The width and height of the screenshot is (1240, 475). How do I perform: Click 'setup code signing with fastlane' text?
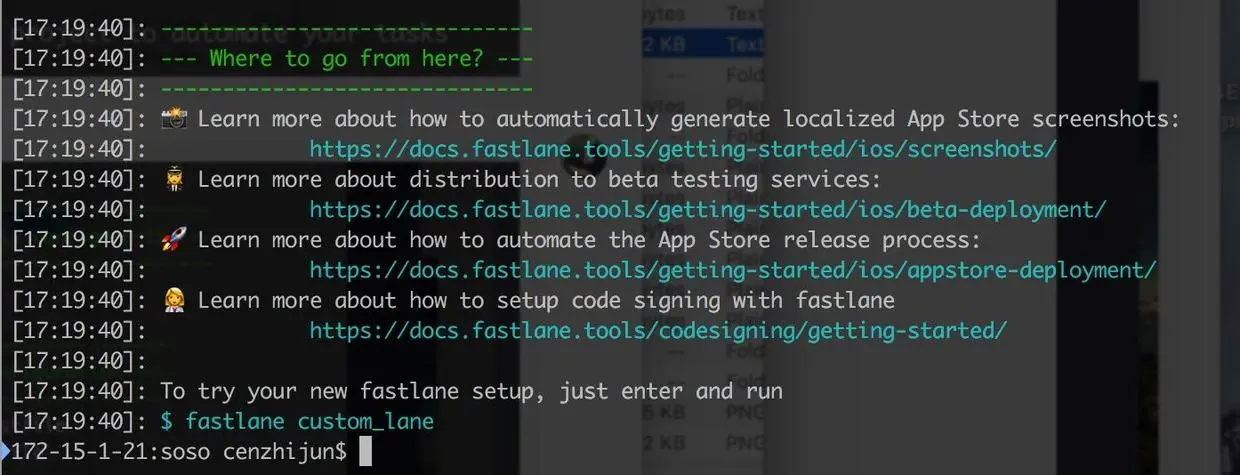(x=696, y=300)
